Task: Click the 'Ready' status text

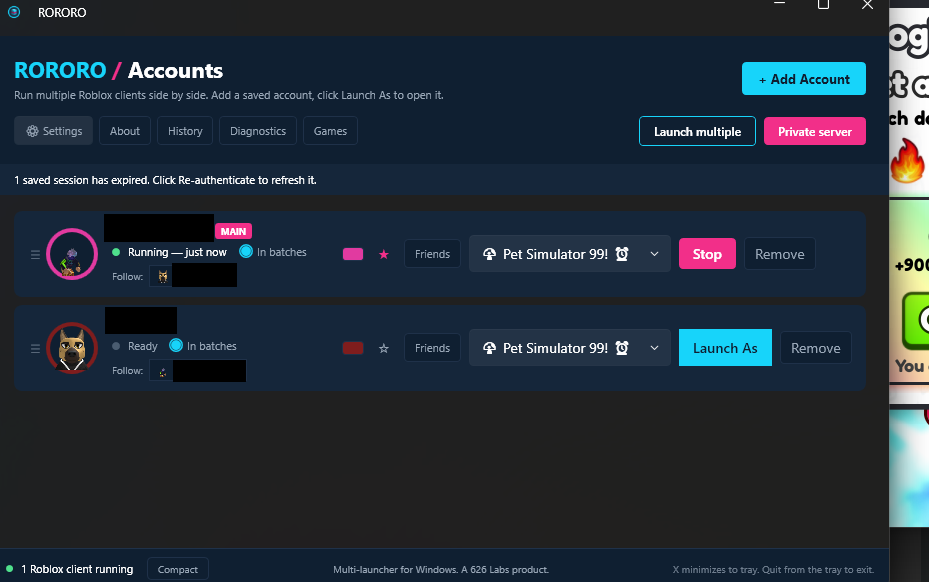Action: coord(143,346)
